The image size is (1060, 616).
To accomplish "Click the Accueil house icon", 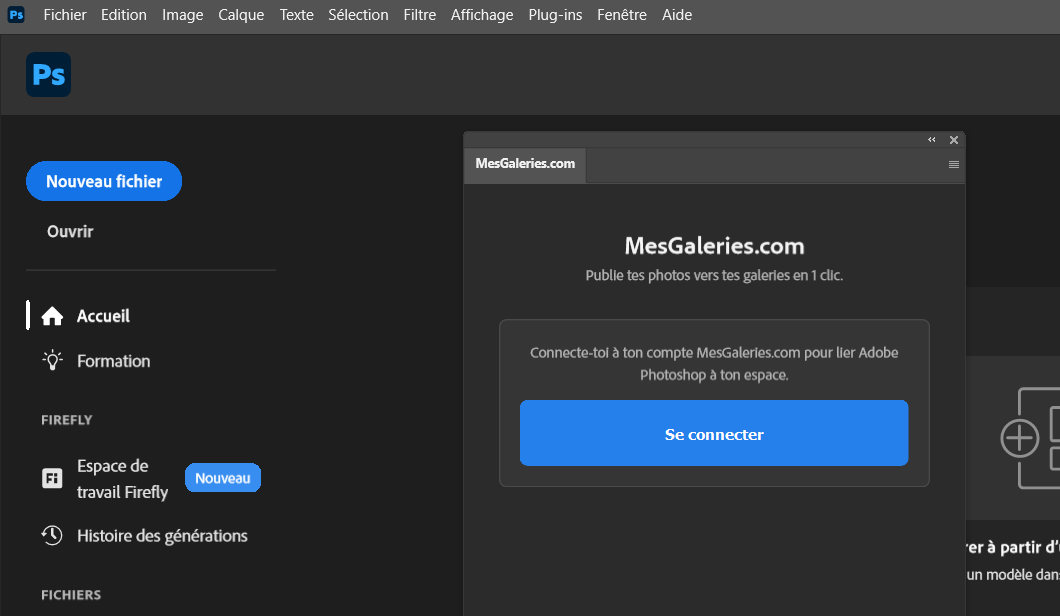I will [52, 316].
